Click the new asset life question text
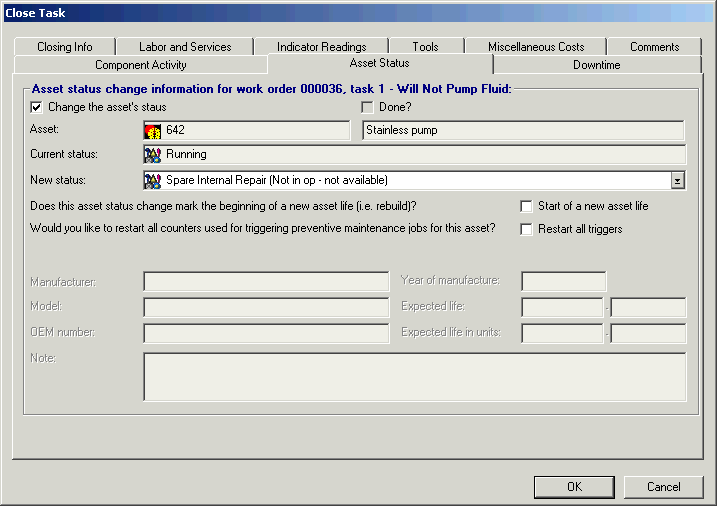 point(223,206)
